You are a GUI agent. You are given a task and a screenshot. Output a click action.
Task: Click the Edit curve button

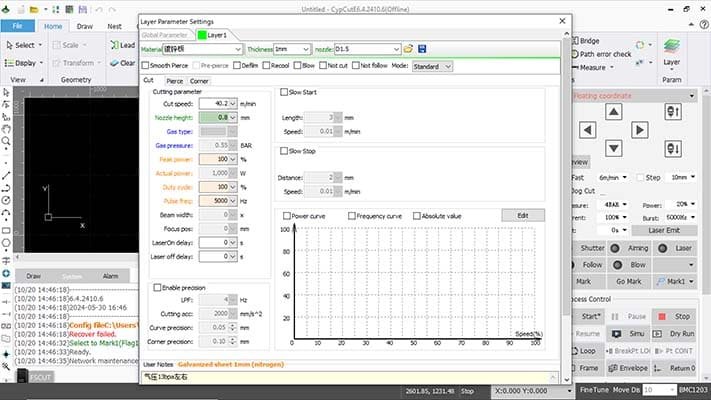523,215
